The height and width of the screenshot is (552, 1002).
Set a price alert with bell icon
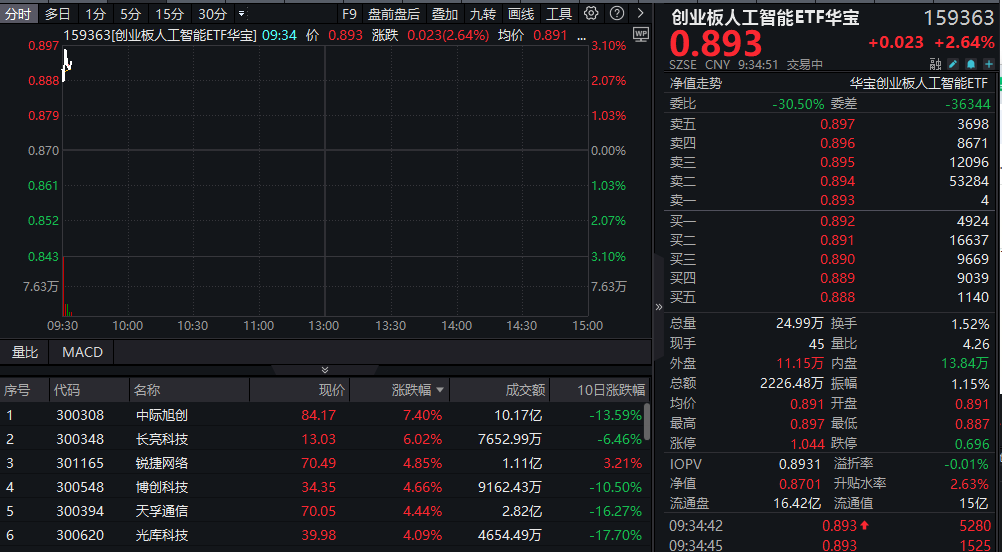[970, 64]
